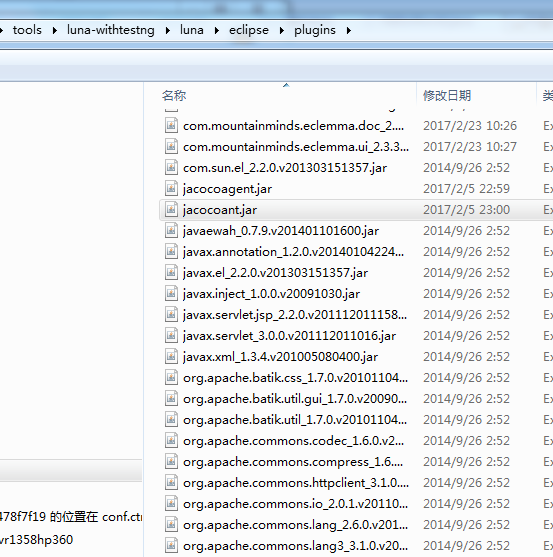Expand the arrow after luna-withtestng breadcrumb
This screenshot has width=553, height=557.
(x=168, y=31)
